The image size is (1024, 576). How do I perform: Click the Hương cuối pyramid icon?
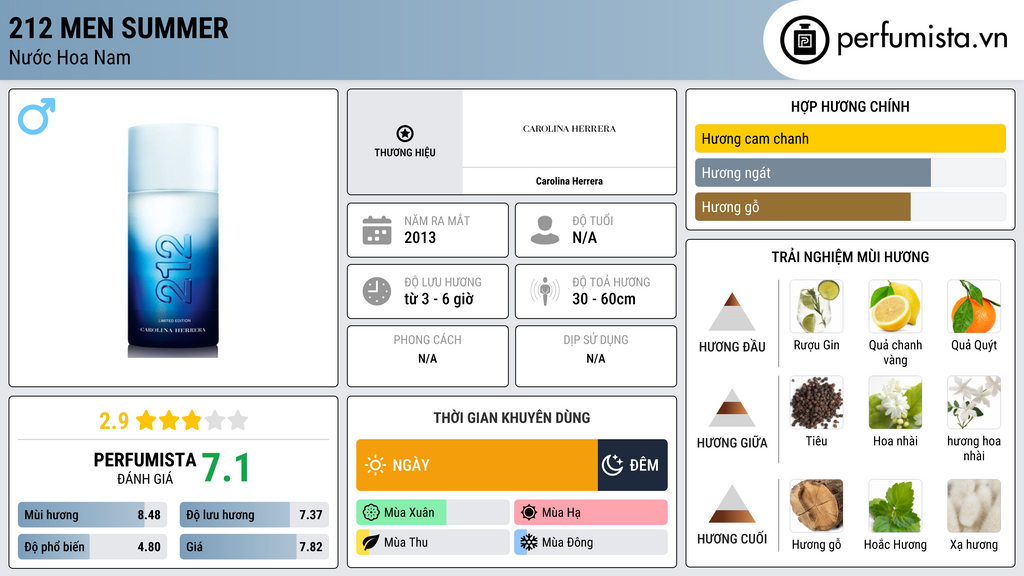tap(732, 504)
